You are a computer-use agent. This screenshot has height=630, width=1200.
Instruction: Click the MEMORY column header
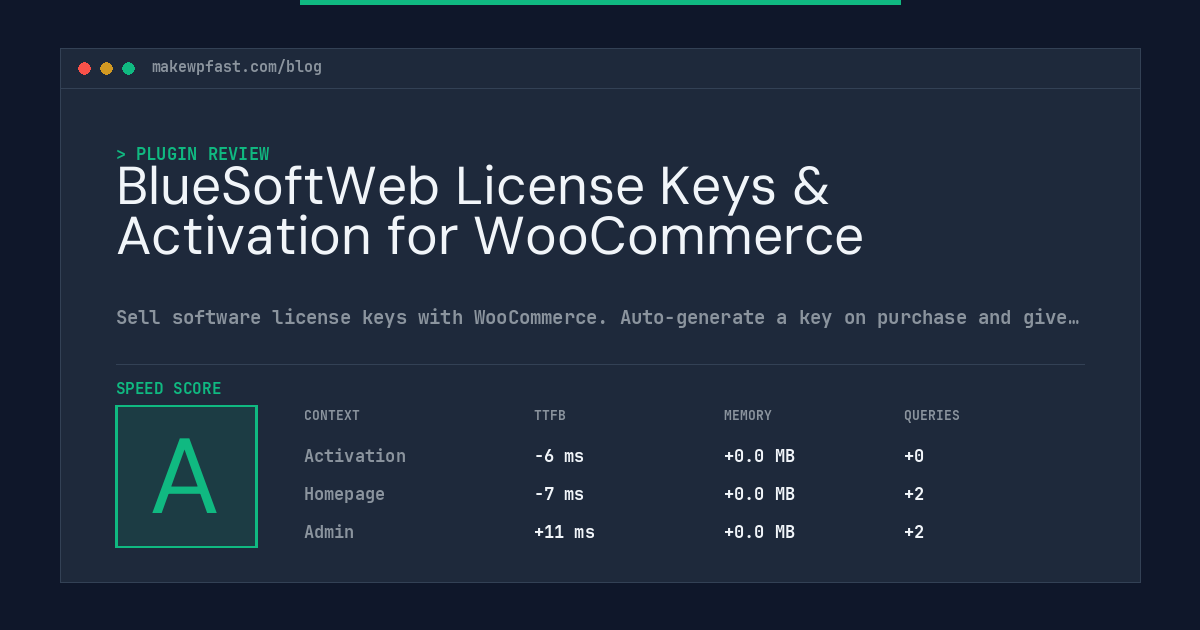pyautogui.click(x=748, y=416)
